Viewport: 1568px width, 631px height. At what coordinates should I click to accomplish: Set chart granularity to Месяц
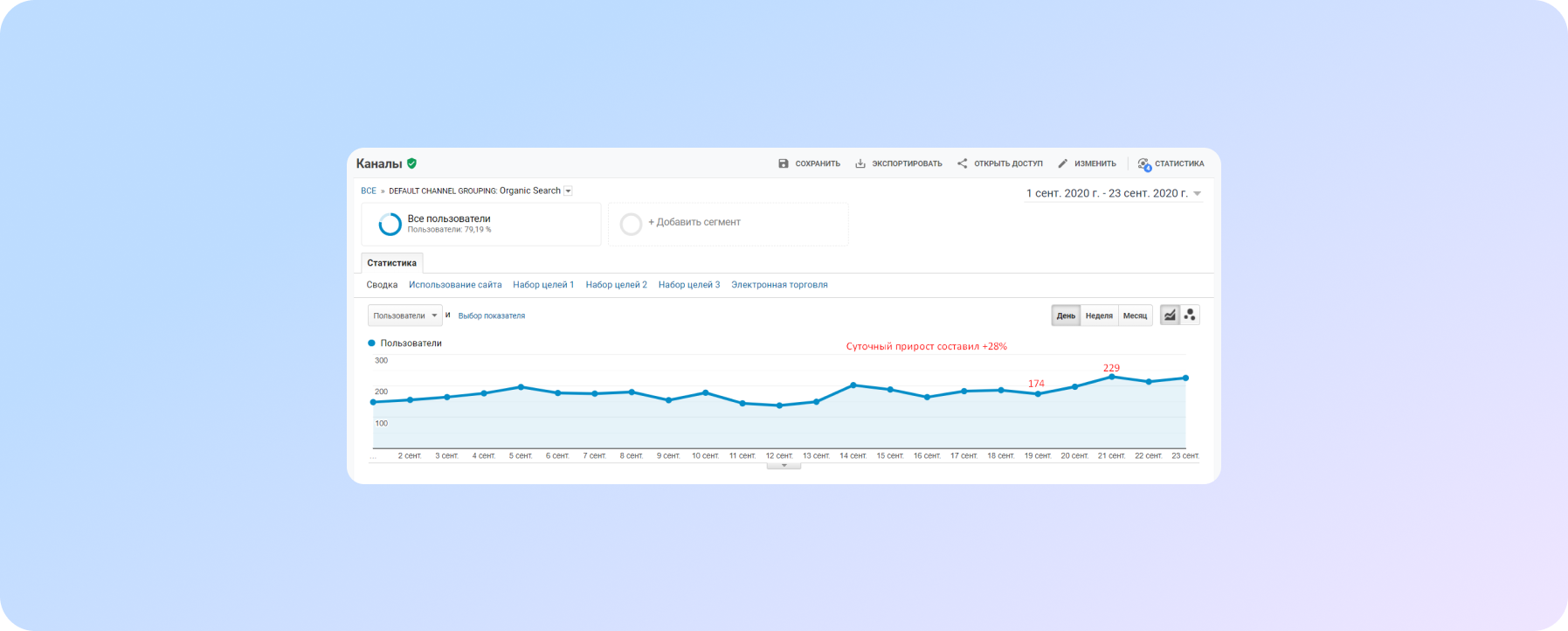(x=1135, y=315)
